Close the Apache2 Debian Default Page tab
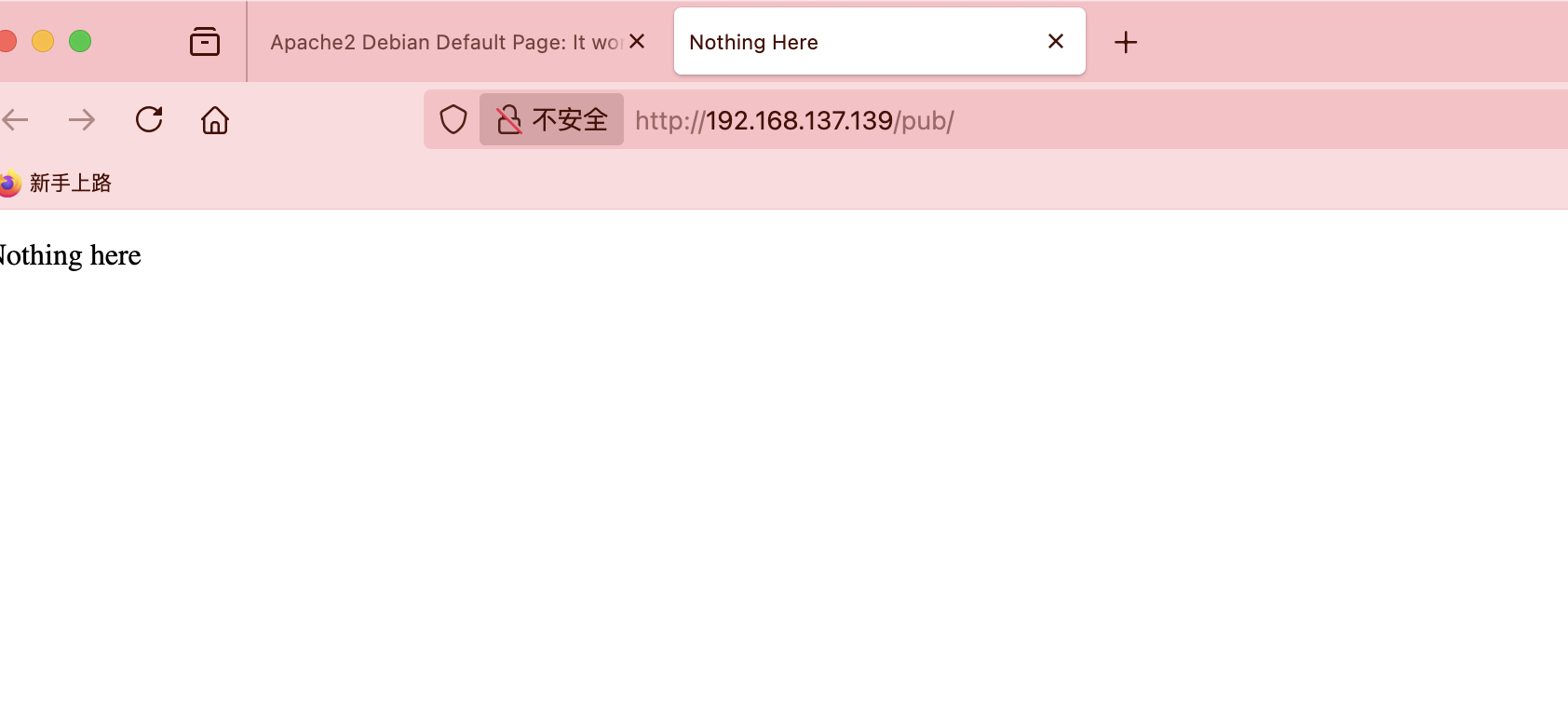The image size is (1568, 710). (637, 41)
